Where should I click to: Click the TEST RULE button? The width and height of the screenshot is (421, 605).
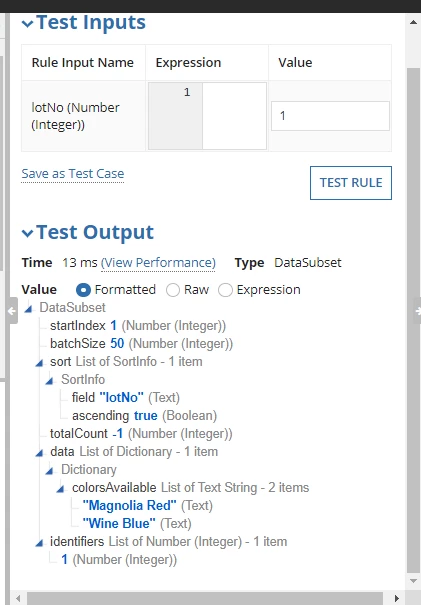[x=351, y=183]
